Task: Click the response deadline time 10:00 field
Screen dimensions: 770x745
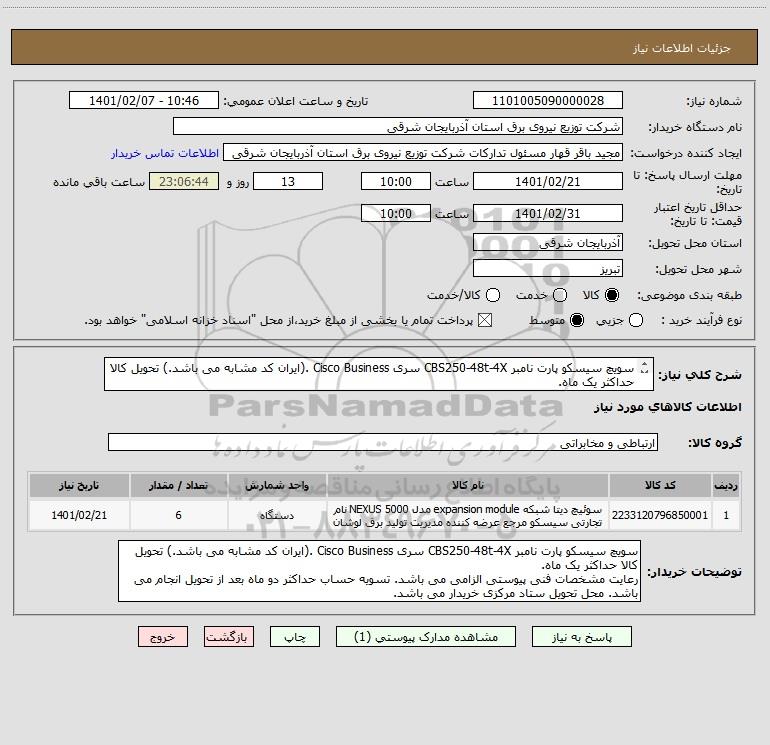Action: 396,181
